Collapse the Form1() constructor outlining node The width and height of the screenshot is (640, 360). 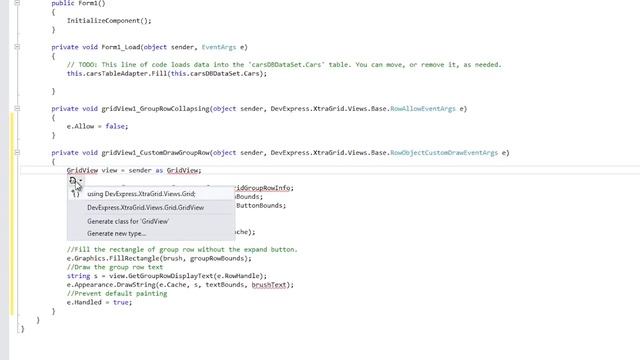pos(17,3)
